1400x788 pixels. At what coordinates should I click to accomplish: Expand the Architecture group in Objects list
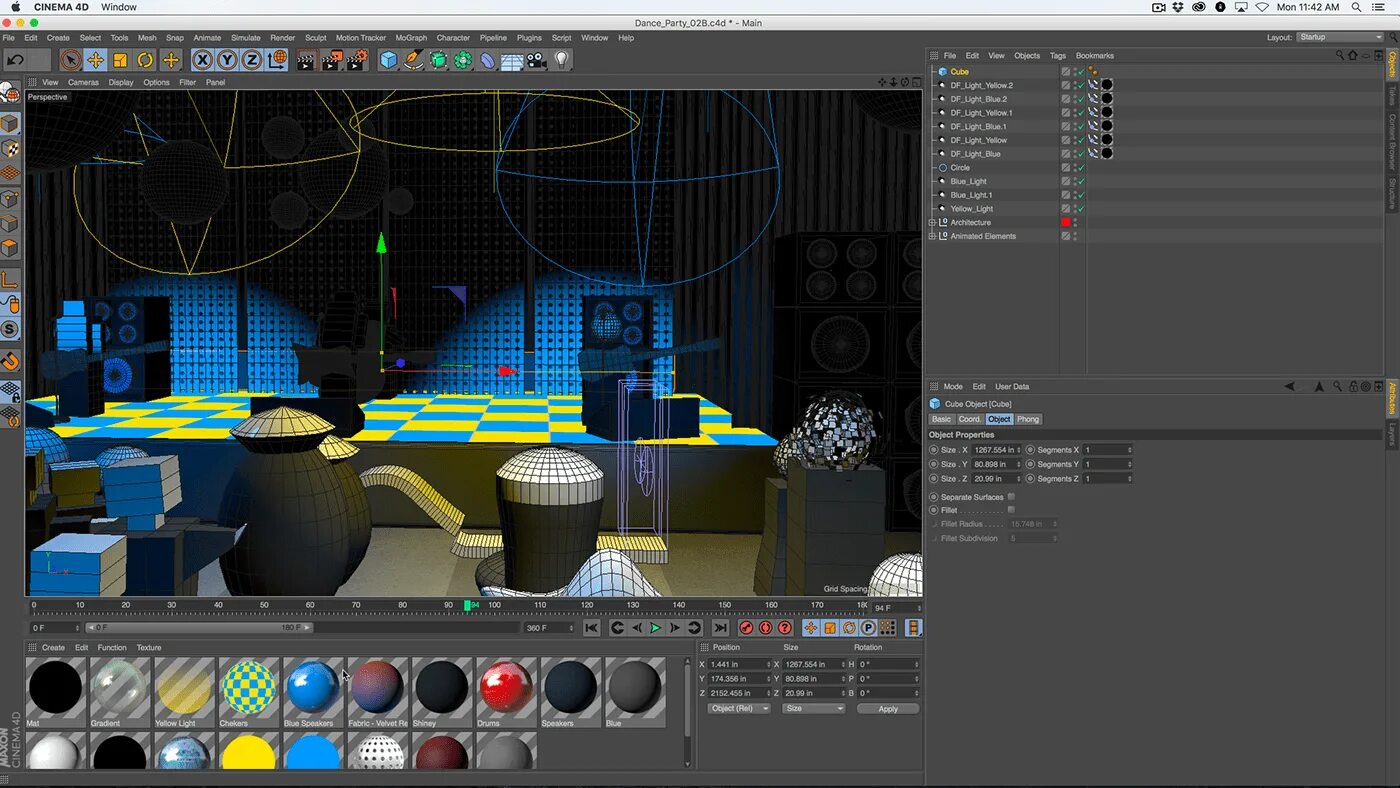(x=932, y=222)
